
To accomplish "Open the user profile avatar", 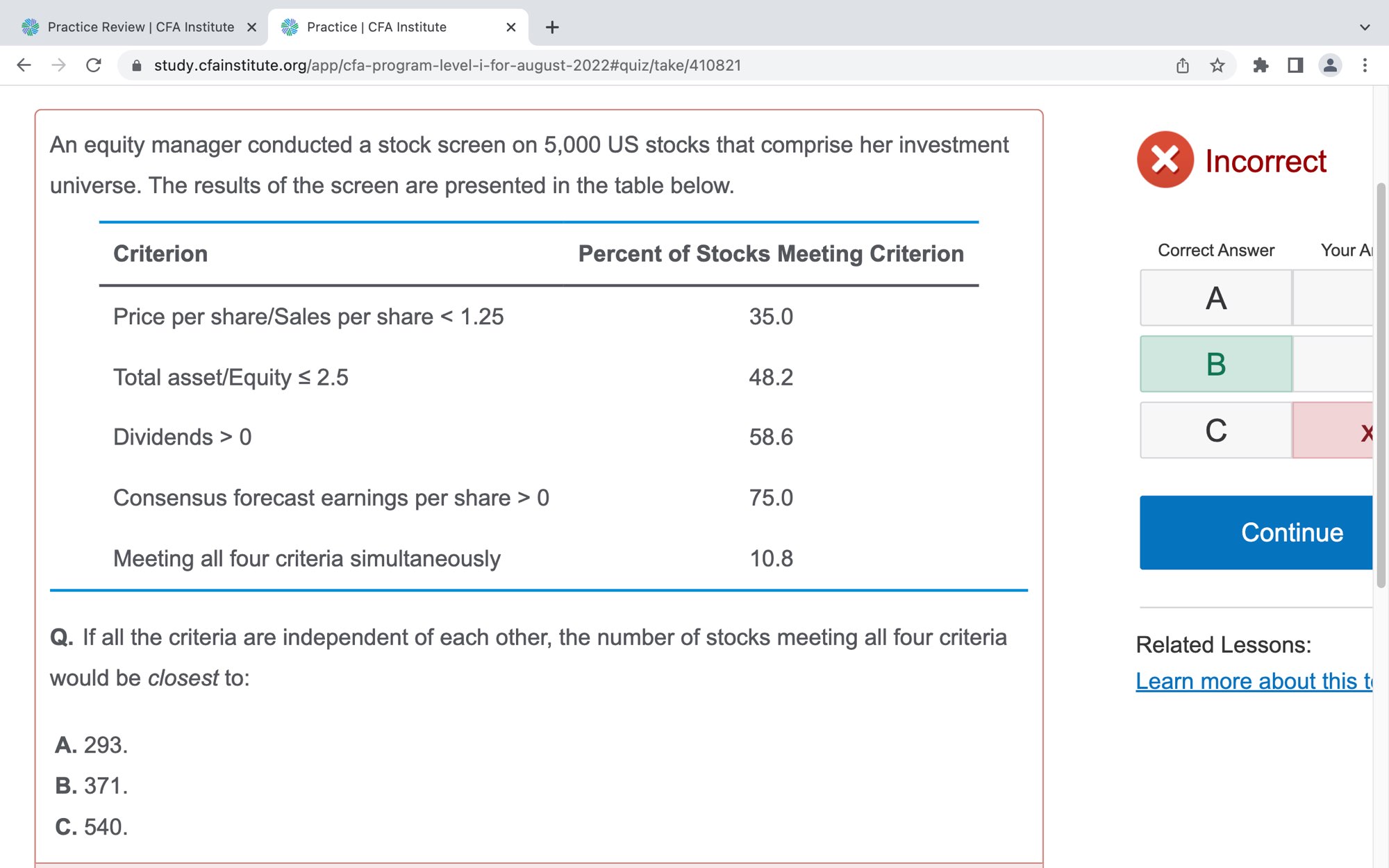I will click(x=1330, y=65).
